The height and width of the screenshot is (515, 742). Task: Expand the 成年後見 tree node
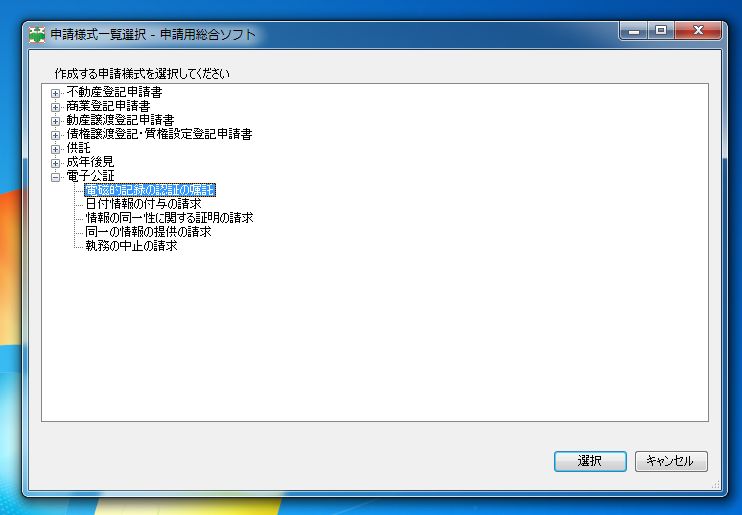pyautogui.click(x=55, y=163)
